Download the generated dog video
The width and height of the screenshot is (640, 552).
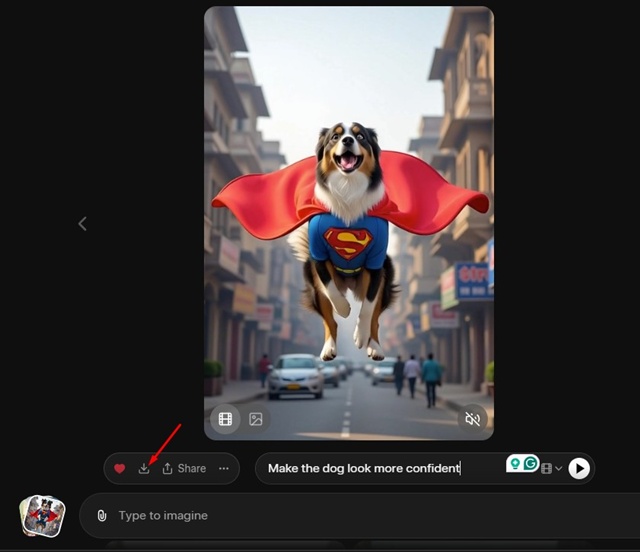[x=144, y=468]
